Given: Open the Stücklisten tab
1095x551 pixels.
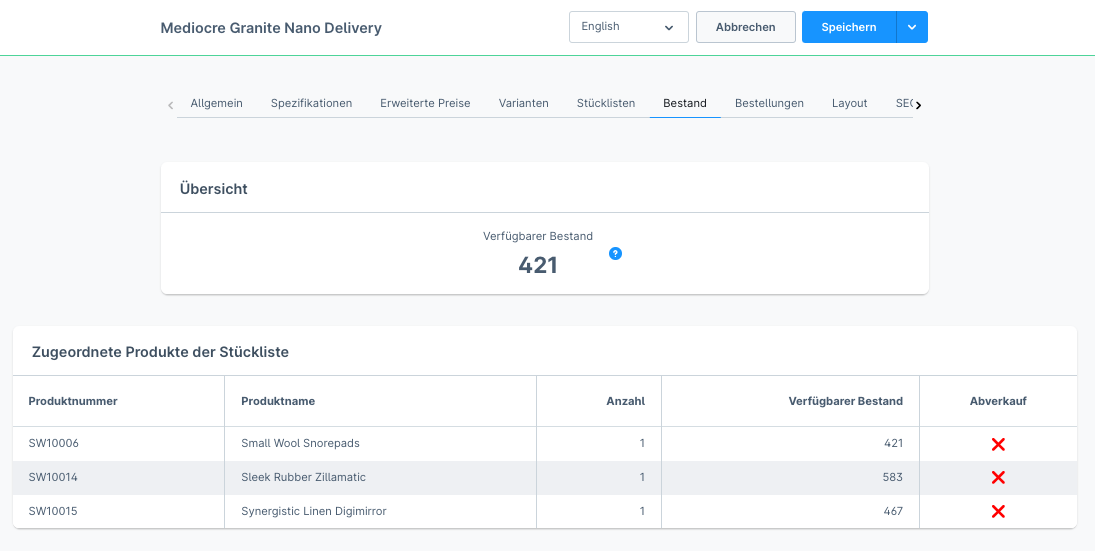Looking at the screenshot, I should 606,103.
